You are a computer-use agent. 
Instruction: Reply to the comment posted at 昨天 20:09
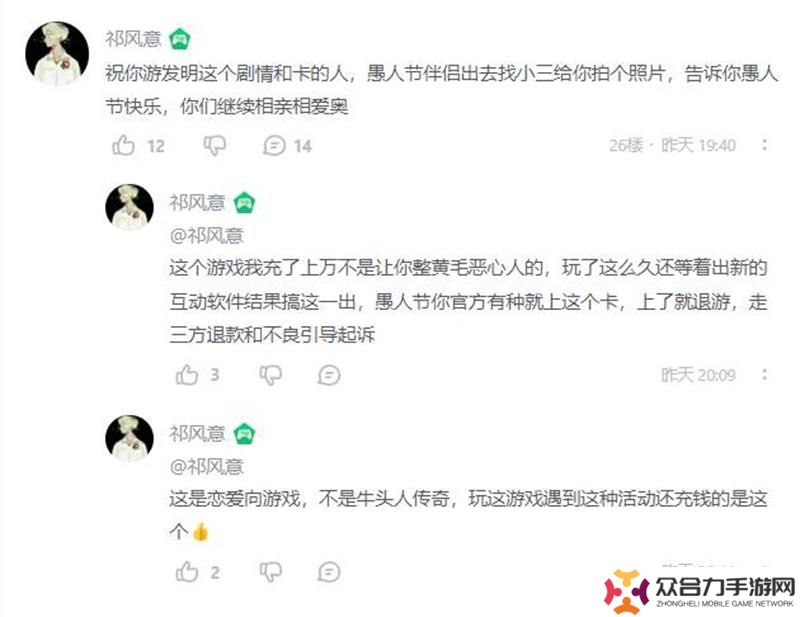click(329, 375)
